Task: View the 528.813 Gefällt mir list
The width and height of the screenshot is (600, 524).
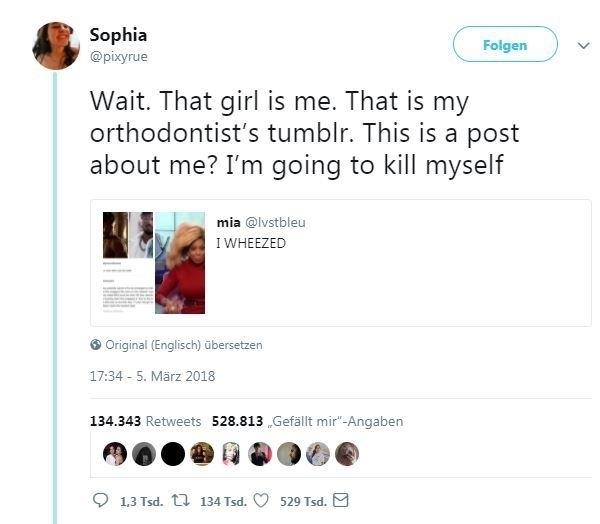Action: (308, 421)
